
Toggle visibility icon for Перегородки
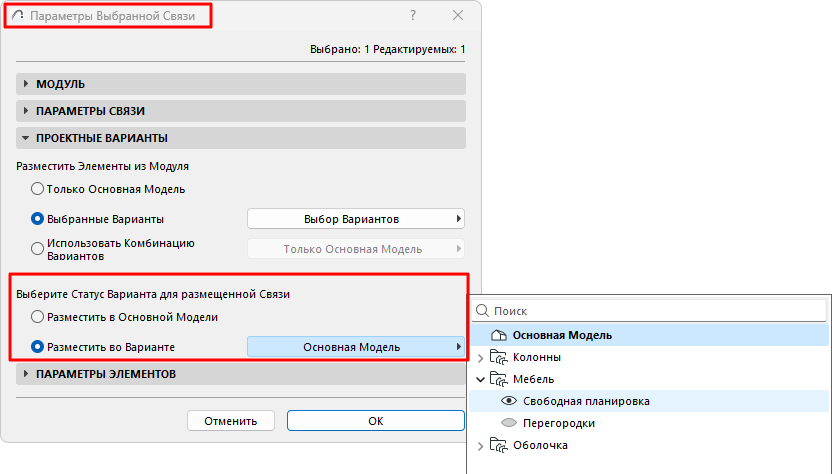tap(508, 423)
